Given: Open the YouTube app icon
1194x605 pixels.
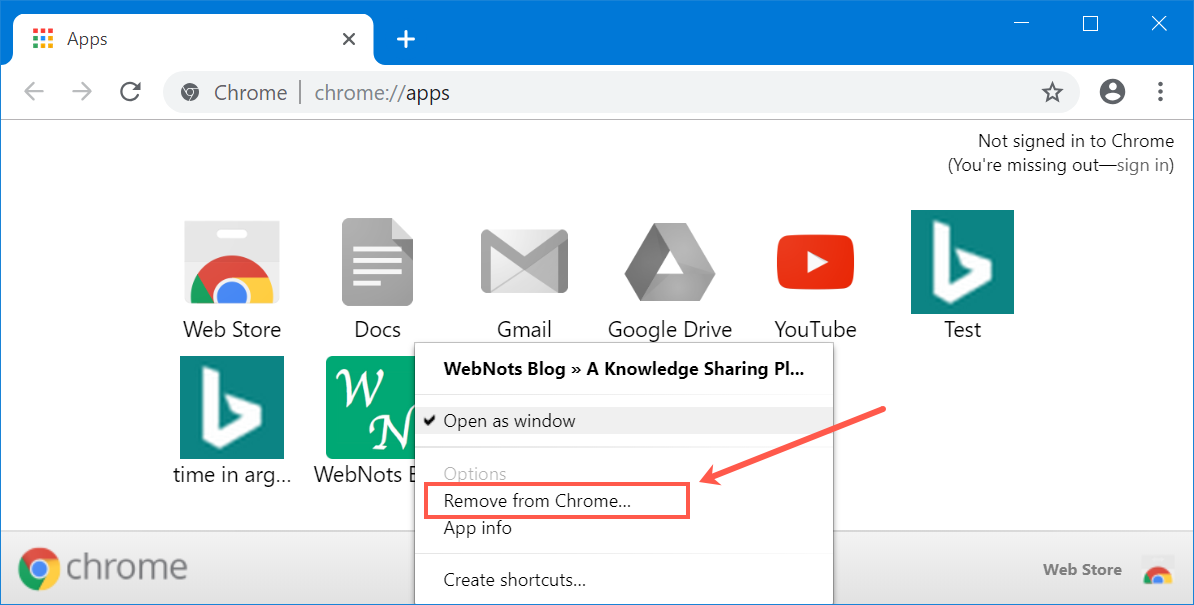Looking at the screenshot, I should [815, 262].
